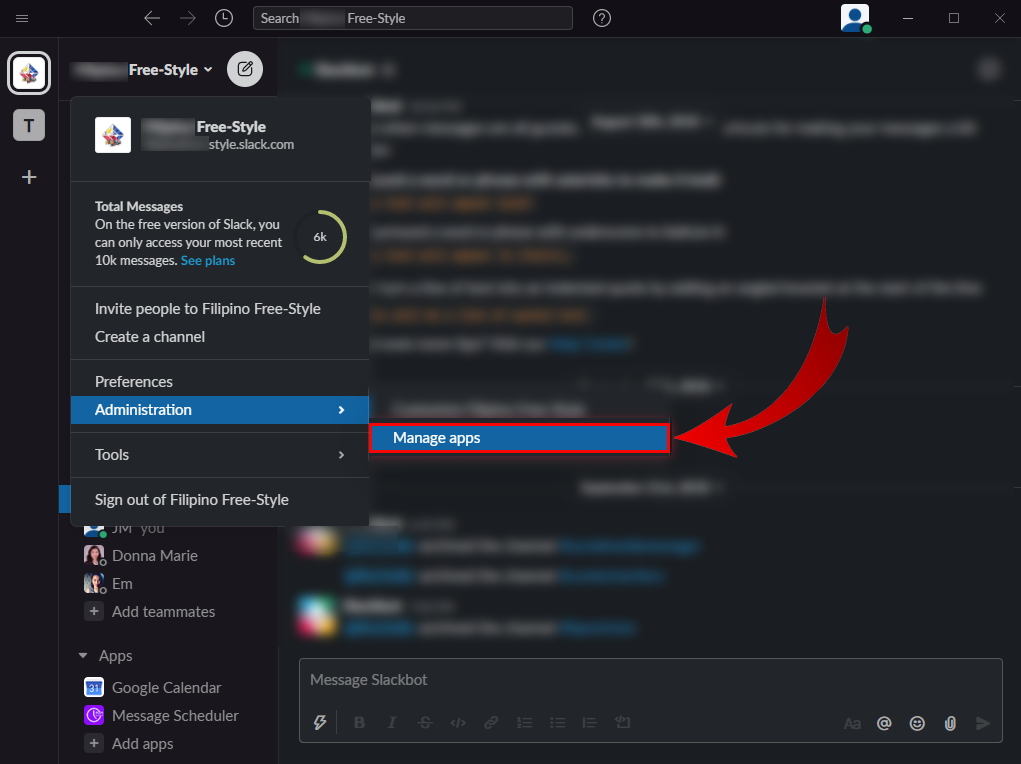Image resolution: width=1021 pixels, height=764 pixels.
Task: Maximize the Slack window
Action: click(954, 18)
